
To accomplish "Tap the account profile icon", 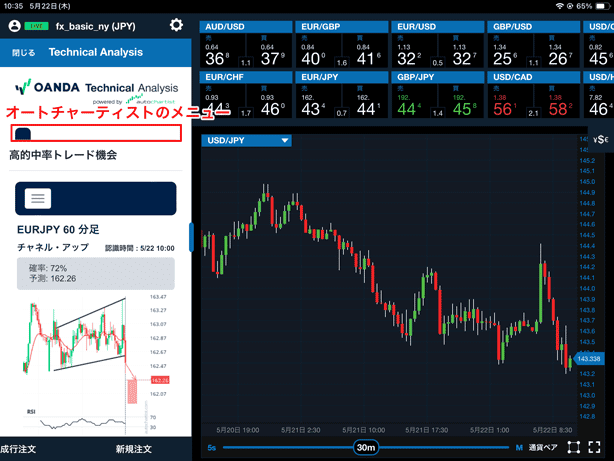I will [x=14, y=26].
